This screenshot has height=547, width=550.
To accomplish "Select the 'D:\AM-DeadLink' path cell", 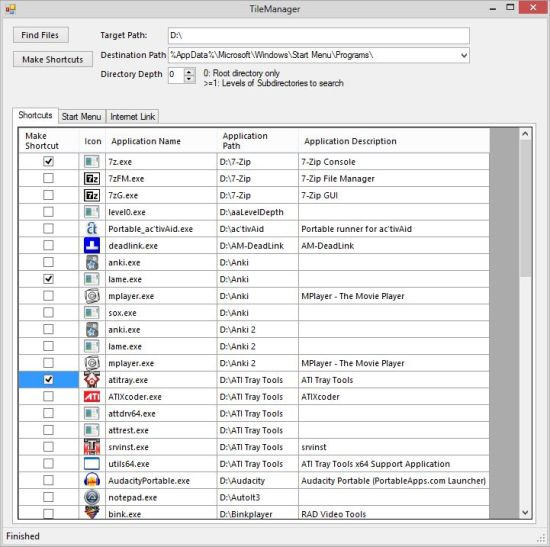I will click(x=258, y=246).
